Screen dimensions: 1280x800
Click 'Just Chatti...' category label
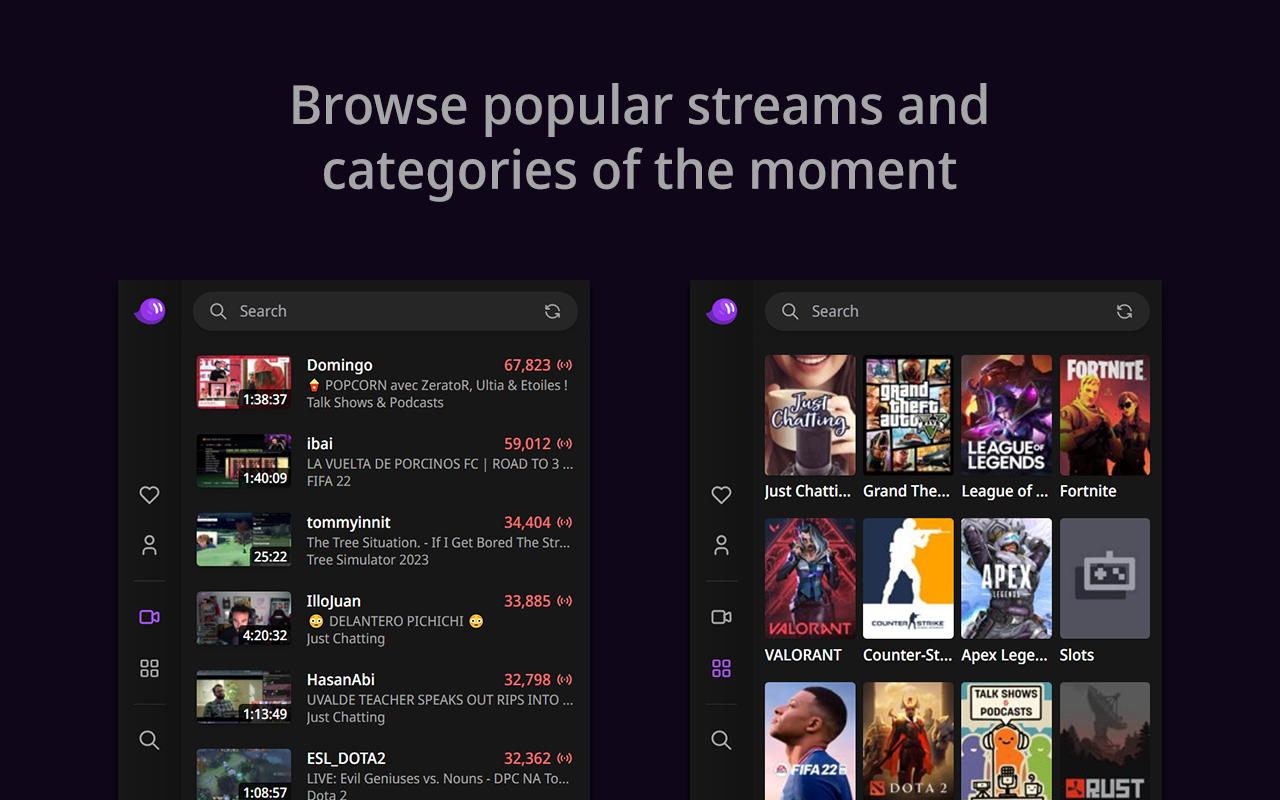point(808,491)
